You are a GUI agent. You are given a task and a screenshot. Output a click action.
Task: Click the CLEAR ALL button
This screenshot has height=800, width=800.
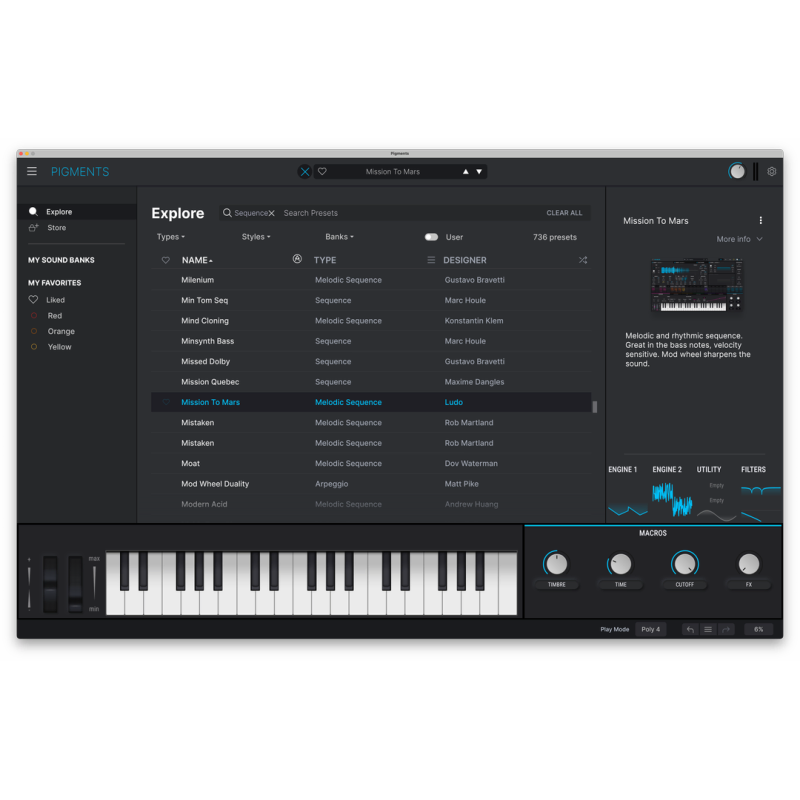(x=564, y=213)
